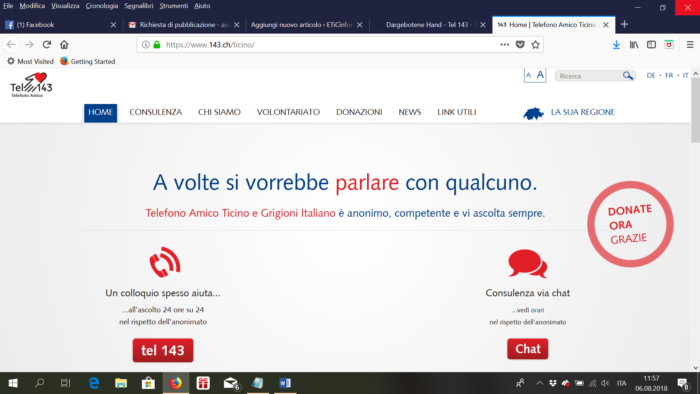Open the Strumenti menu
Image resolution: width=700 pixels, height=394 pixels.
tap(174, 6)
